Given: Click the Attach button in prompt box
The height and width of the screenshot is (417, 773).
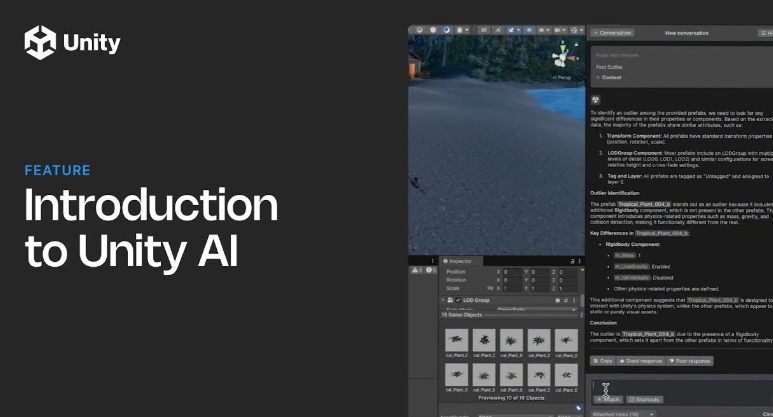Looking at the screenshot, I should tap(607, 399).
